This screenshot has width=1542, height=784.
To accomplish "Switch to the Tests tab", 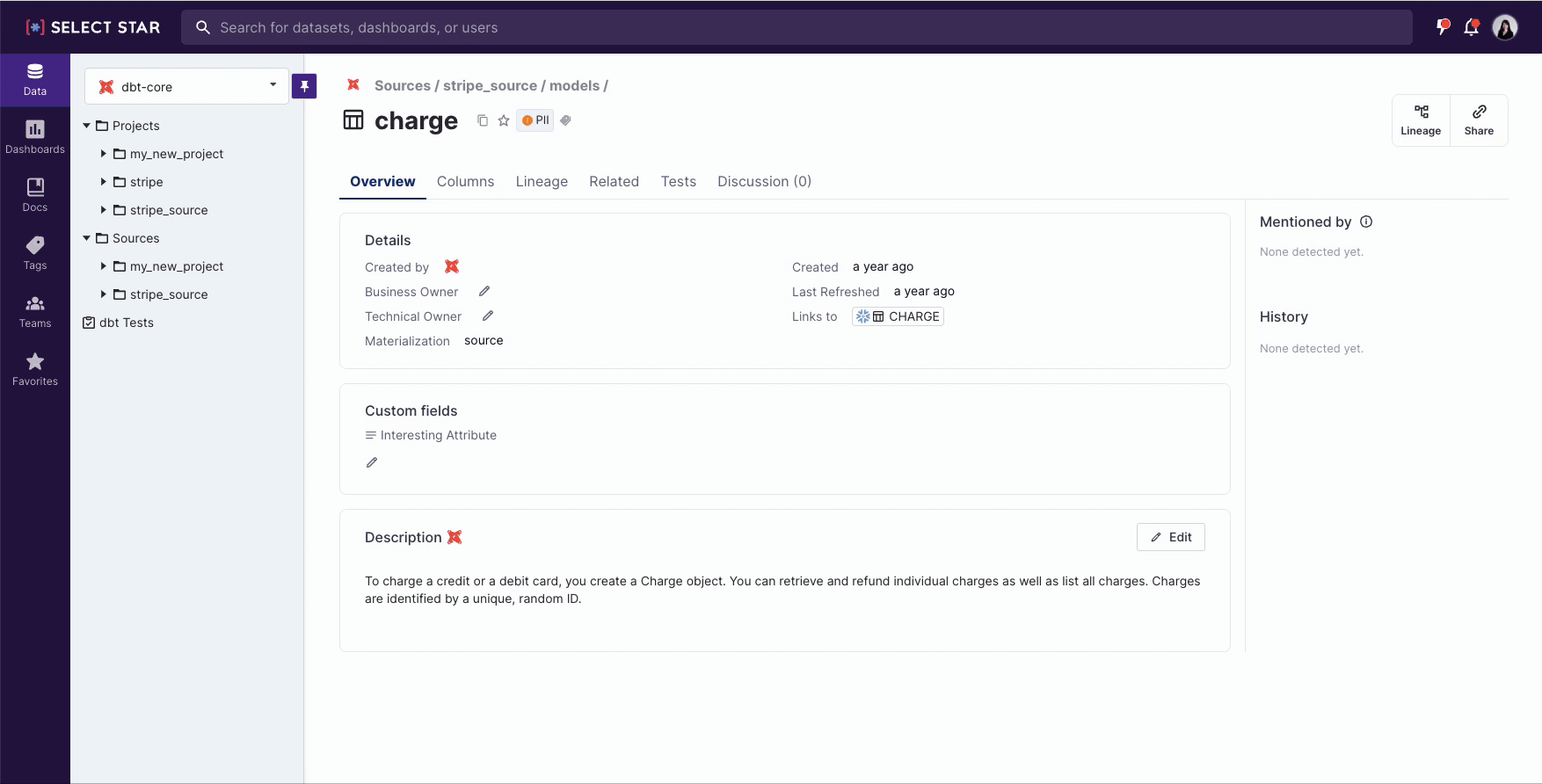I will [678, 181].
